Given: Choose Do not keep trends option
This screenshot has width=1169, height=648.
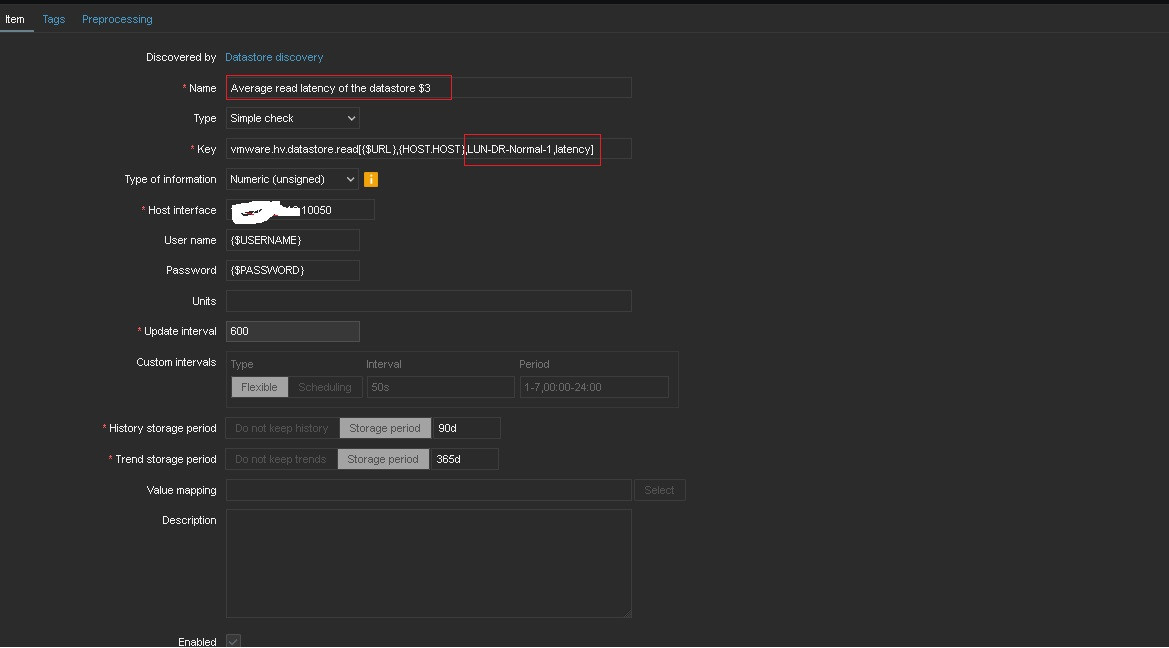Looking at the screenshot, I should 281,459.
